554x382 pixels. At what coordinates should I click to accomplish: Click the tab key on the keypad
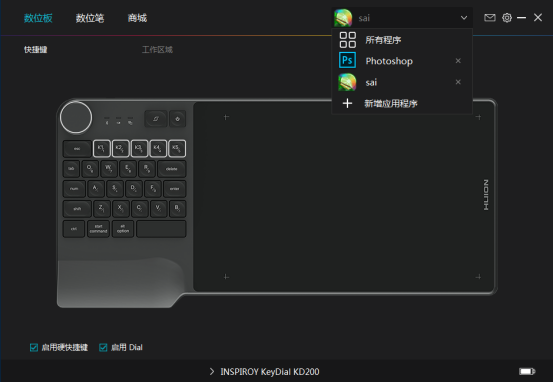pos(71,169)
